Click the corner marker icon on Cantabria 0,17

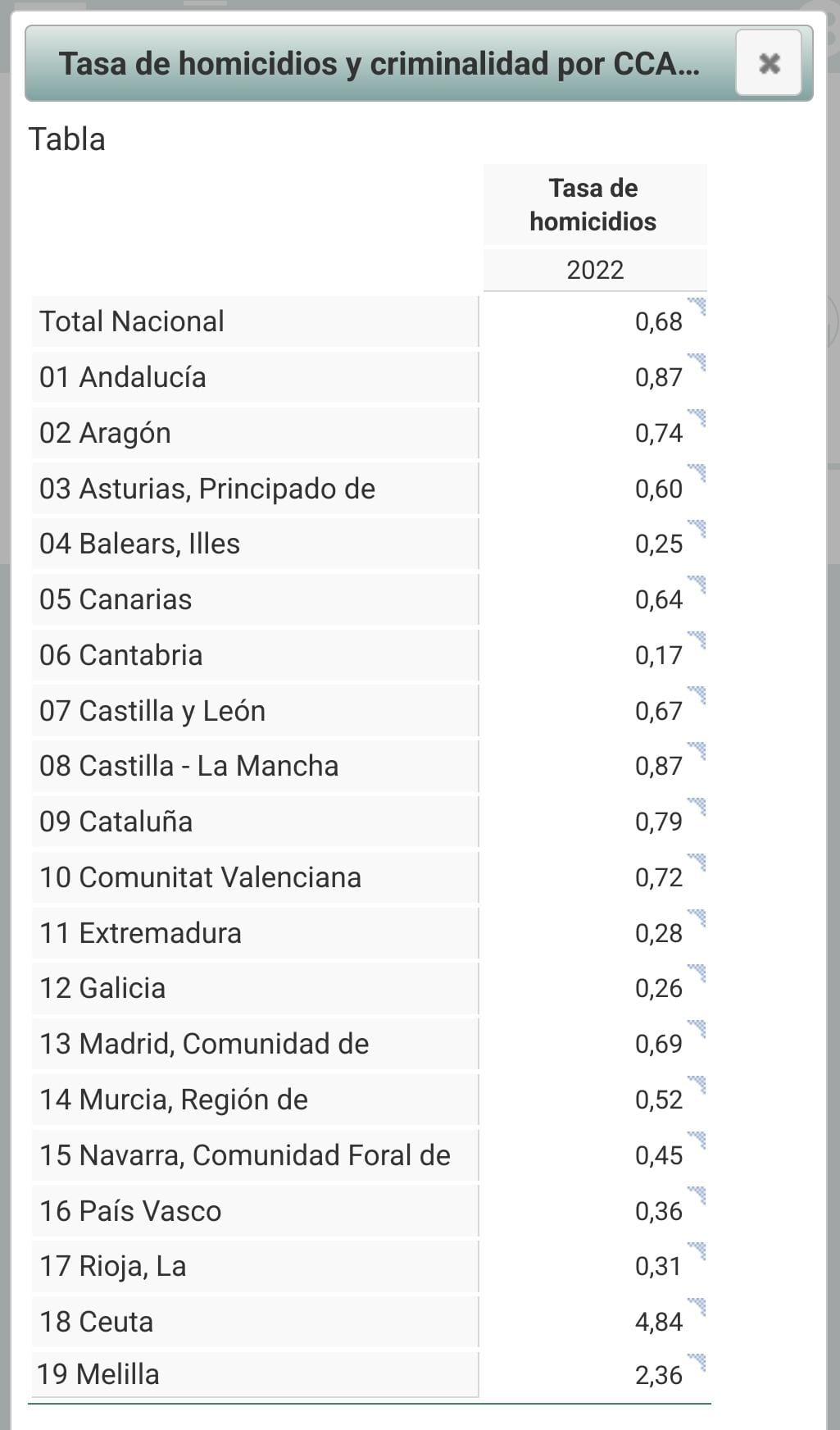point(697,640)
